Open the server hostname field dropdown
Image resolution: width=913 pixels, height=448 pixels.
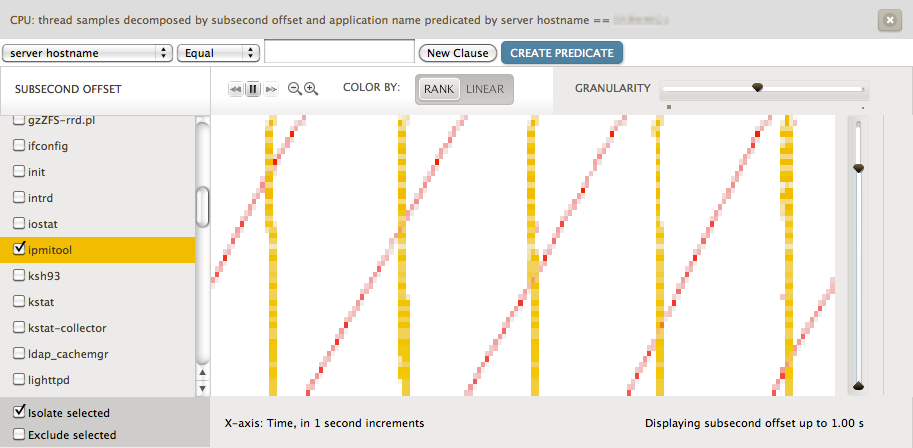tap(87, 53)
